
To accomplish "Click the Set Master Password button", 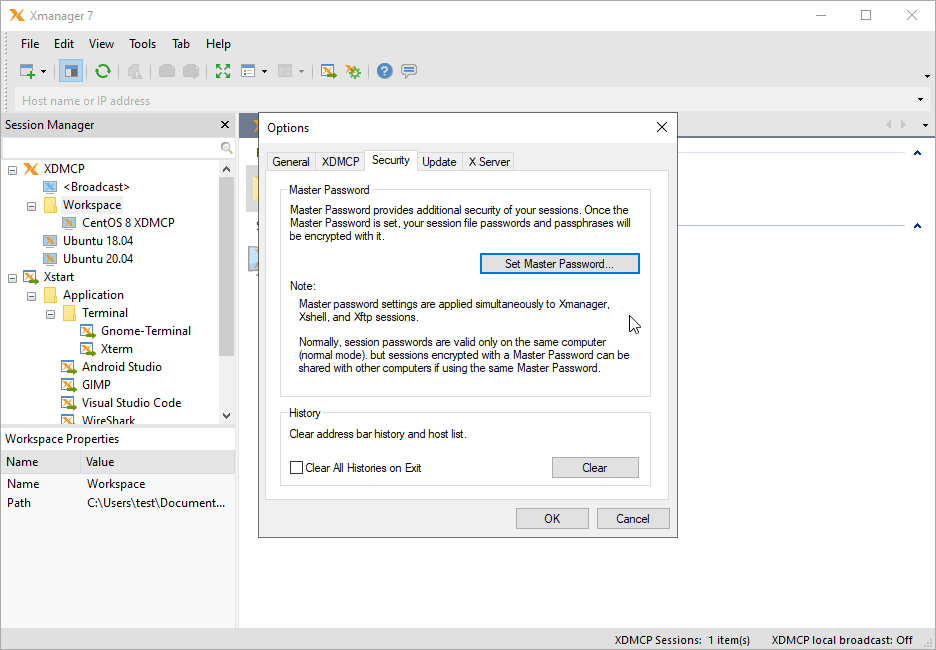I will (559, 264).
